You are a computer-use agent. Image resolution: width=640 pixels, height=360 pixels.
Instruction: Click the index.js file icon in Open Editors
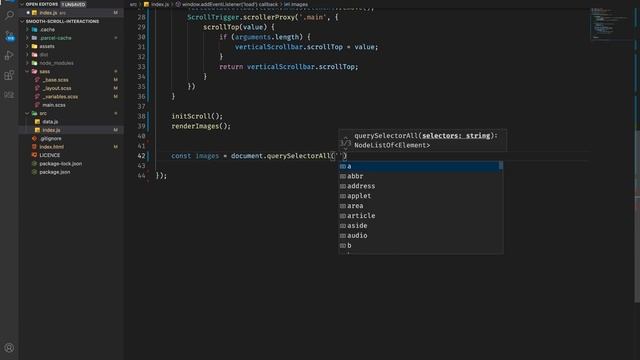[x=35, y=13]
